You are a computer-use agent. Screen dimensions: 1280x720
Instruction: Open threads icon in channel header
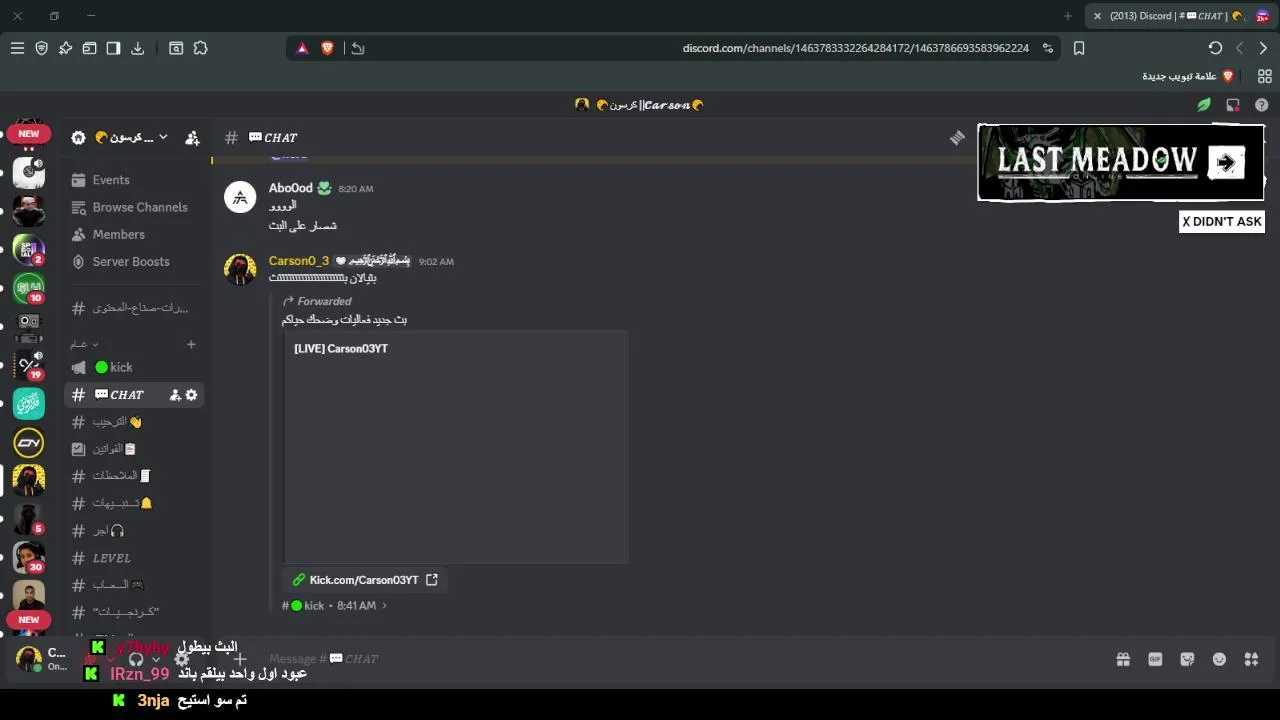tap(957, 138)
